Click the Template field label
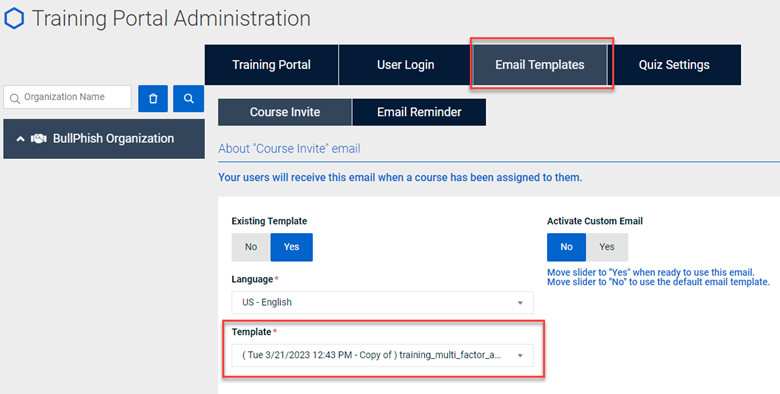 click(252, 332)
